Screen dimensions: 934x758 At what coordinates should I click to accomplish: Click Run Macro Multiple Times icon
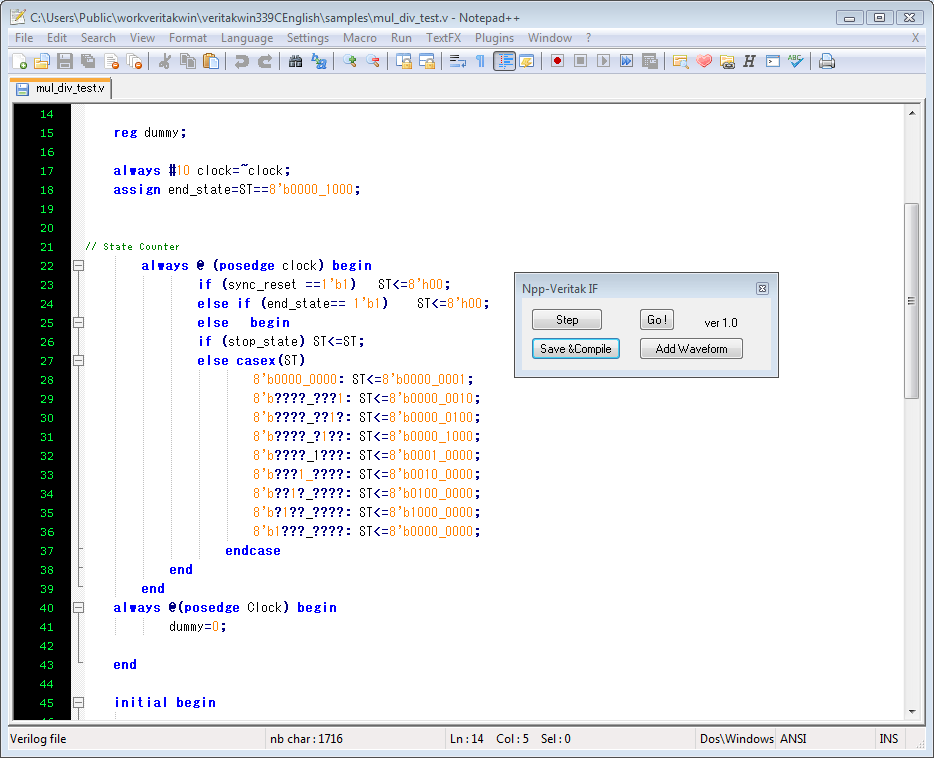[x=627, y=61]
